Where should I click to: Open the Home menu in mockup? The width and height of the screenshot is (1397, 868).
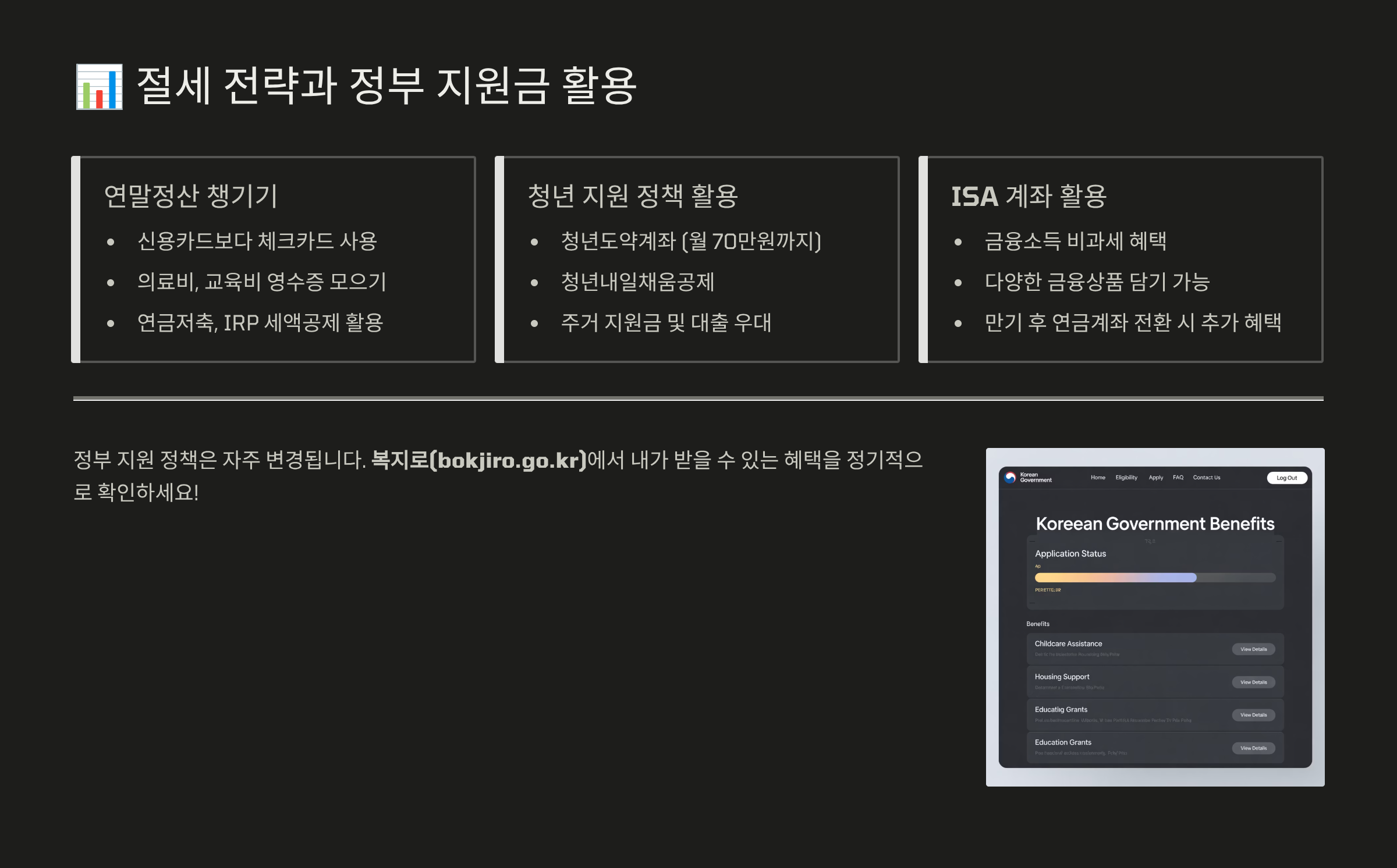[x=1098, y=478]
